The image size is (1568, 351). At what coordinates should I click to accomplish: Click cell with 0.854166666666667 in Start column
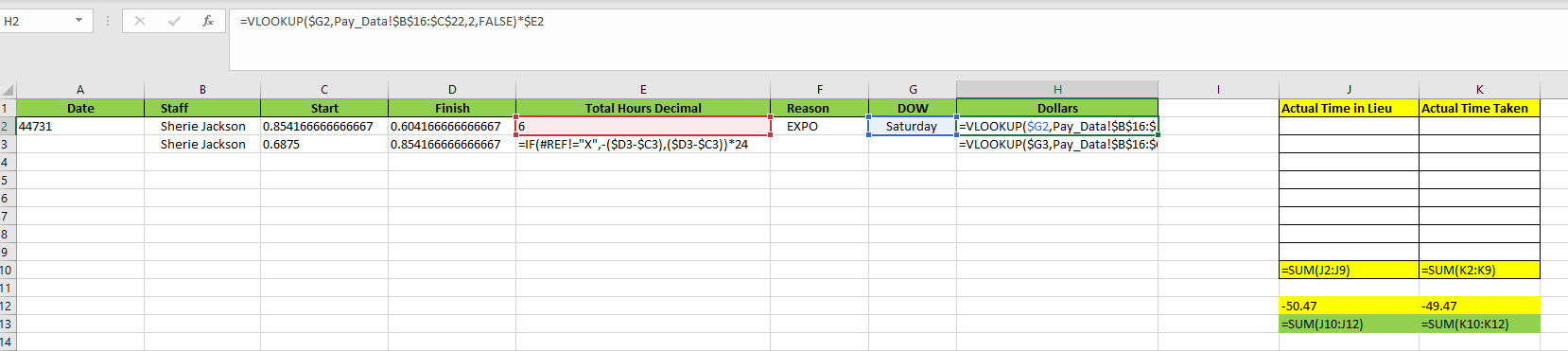324,126
